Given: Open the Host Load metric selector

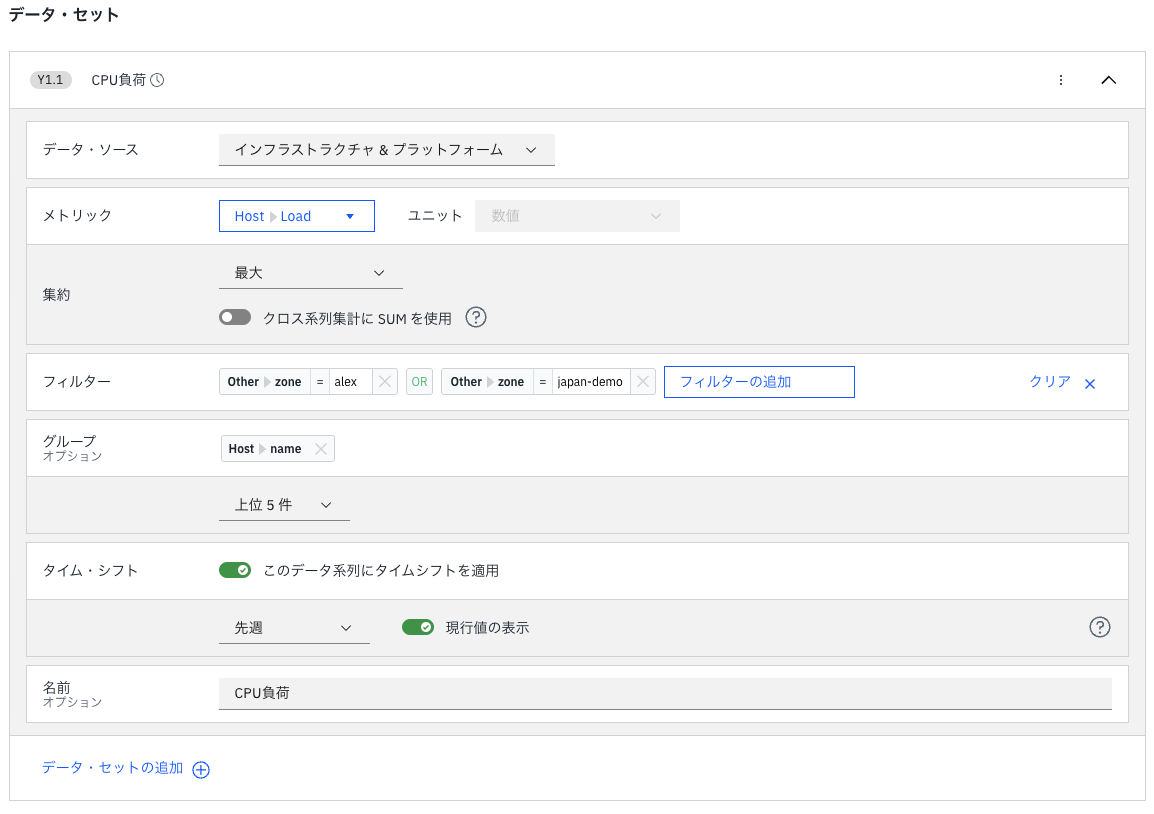Looking at the screenshot, I should [x=297, y=216].
